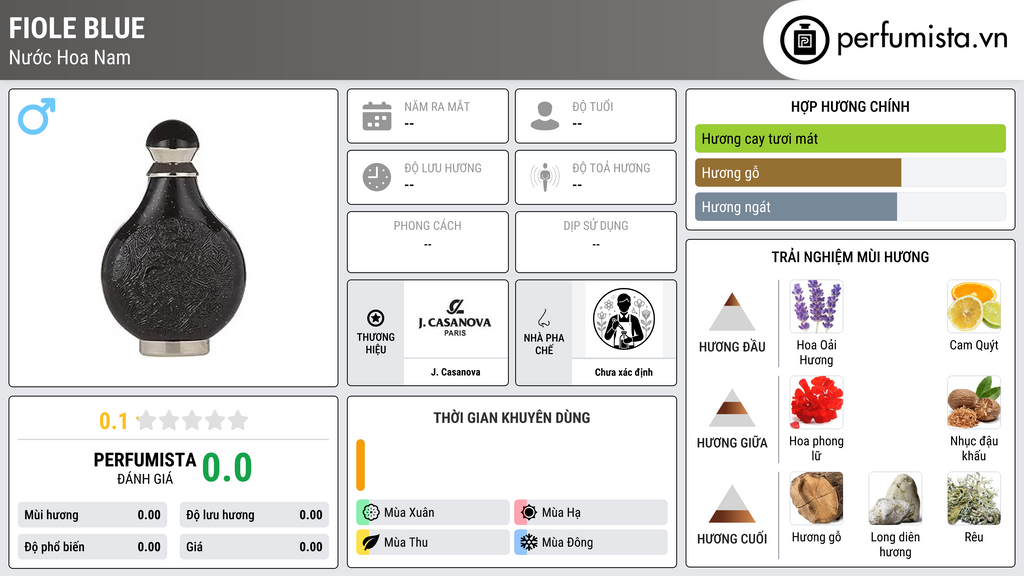1024x576 pixels.
Task: Select the Mùa Đông season label
Action: click(567, 542)
